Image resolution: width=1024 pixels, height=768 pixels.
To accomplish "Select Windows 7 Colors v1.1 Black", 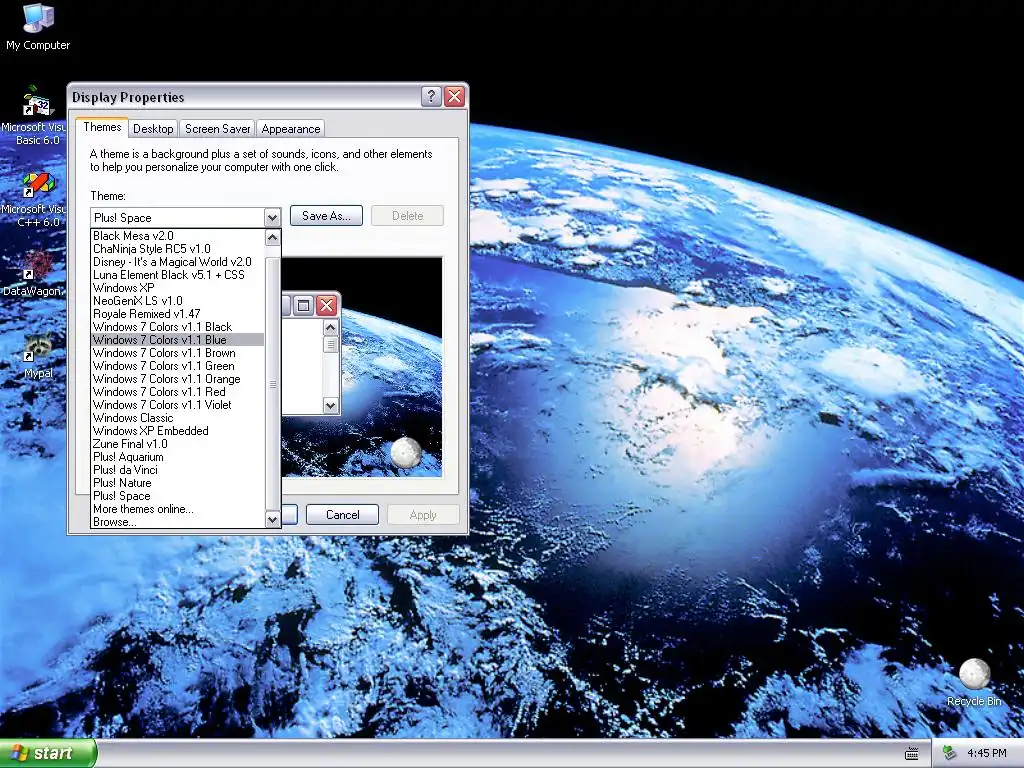I will click(178, 327).
